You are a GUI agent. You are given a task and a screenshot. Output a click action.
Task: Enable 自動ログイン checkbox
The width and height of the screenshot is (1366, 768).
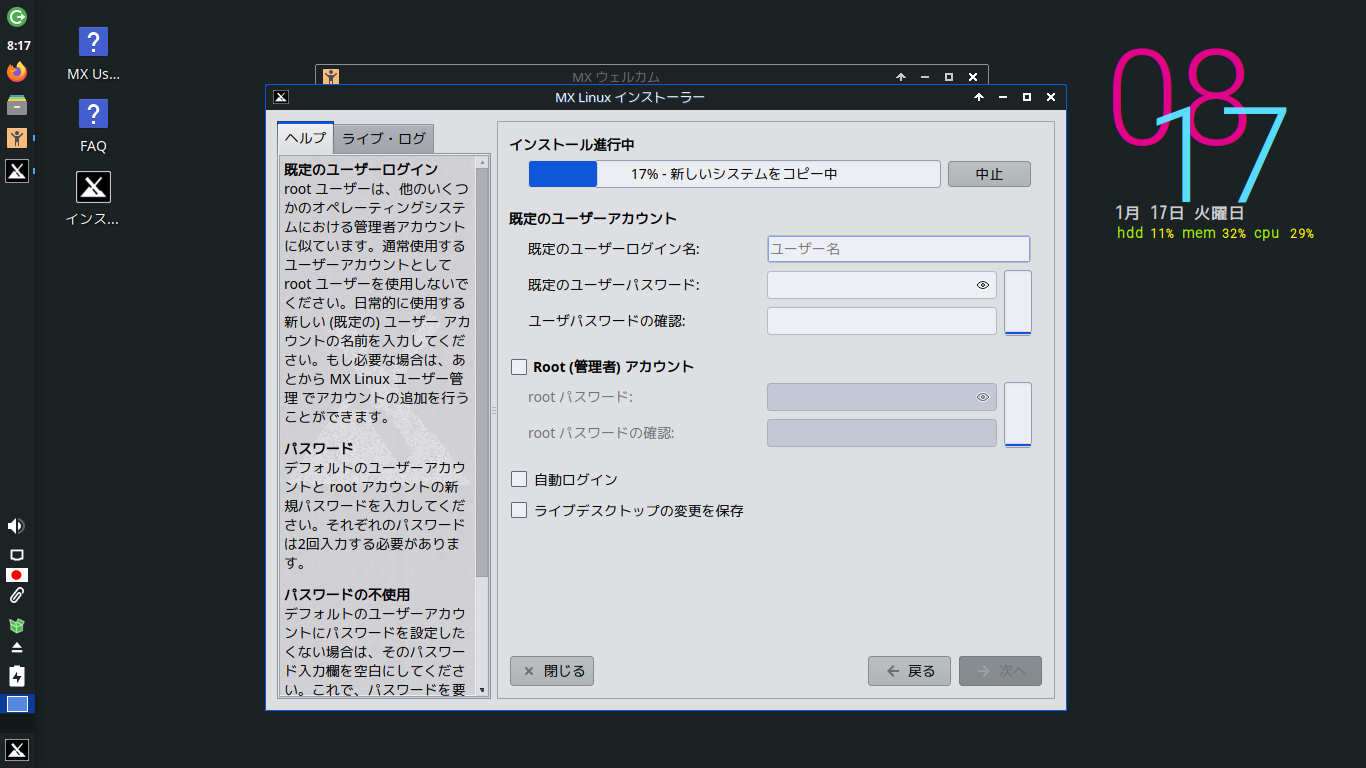click(x=519, y=480)
